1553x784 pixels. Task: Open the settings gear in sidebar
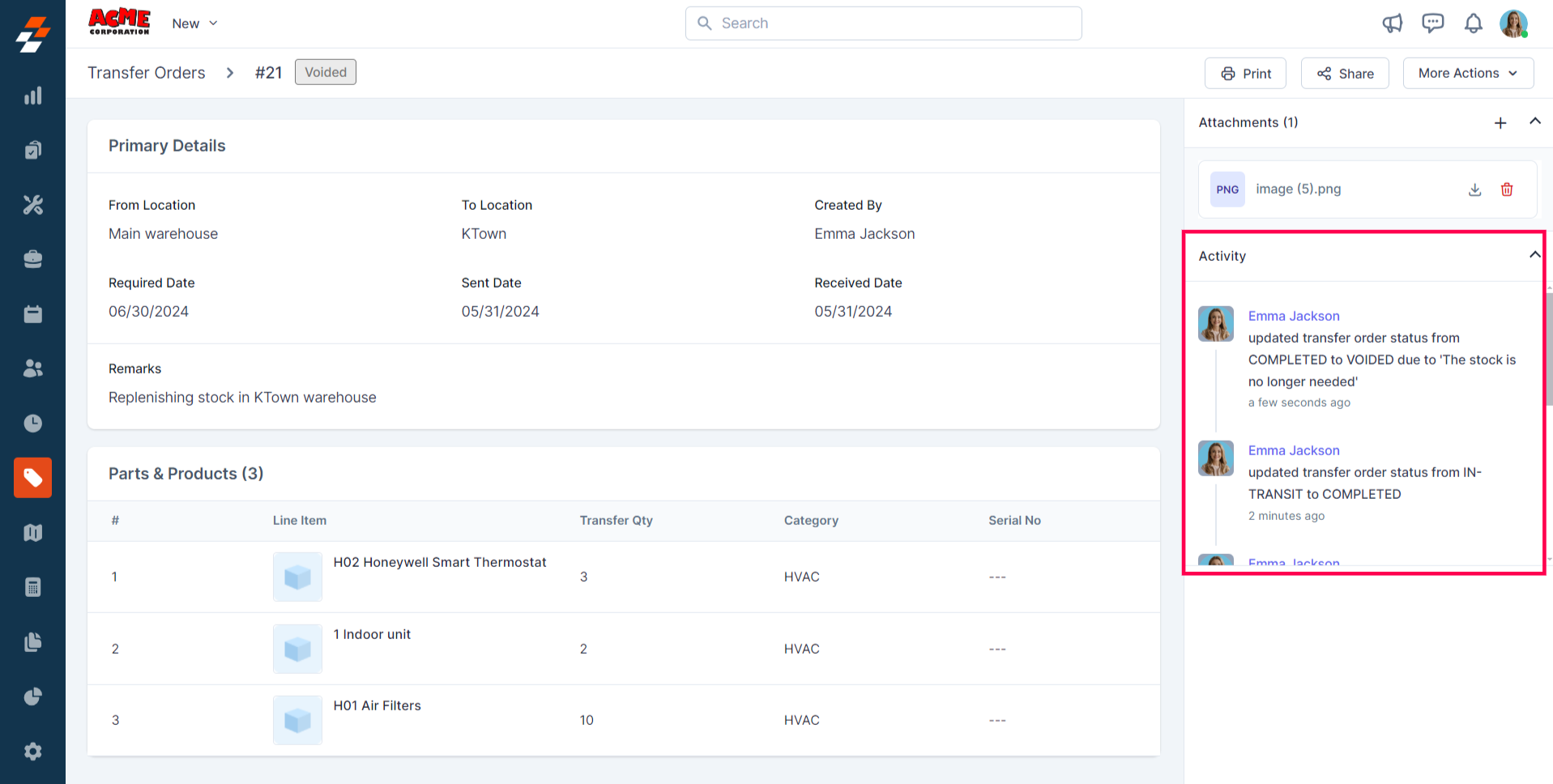coord(32,752)
